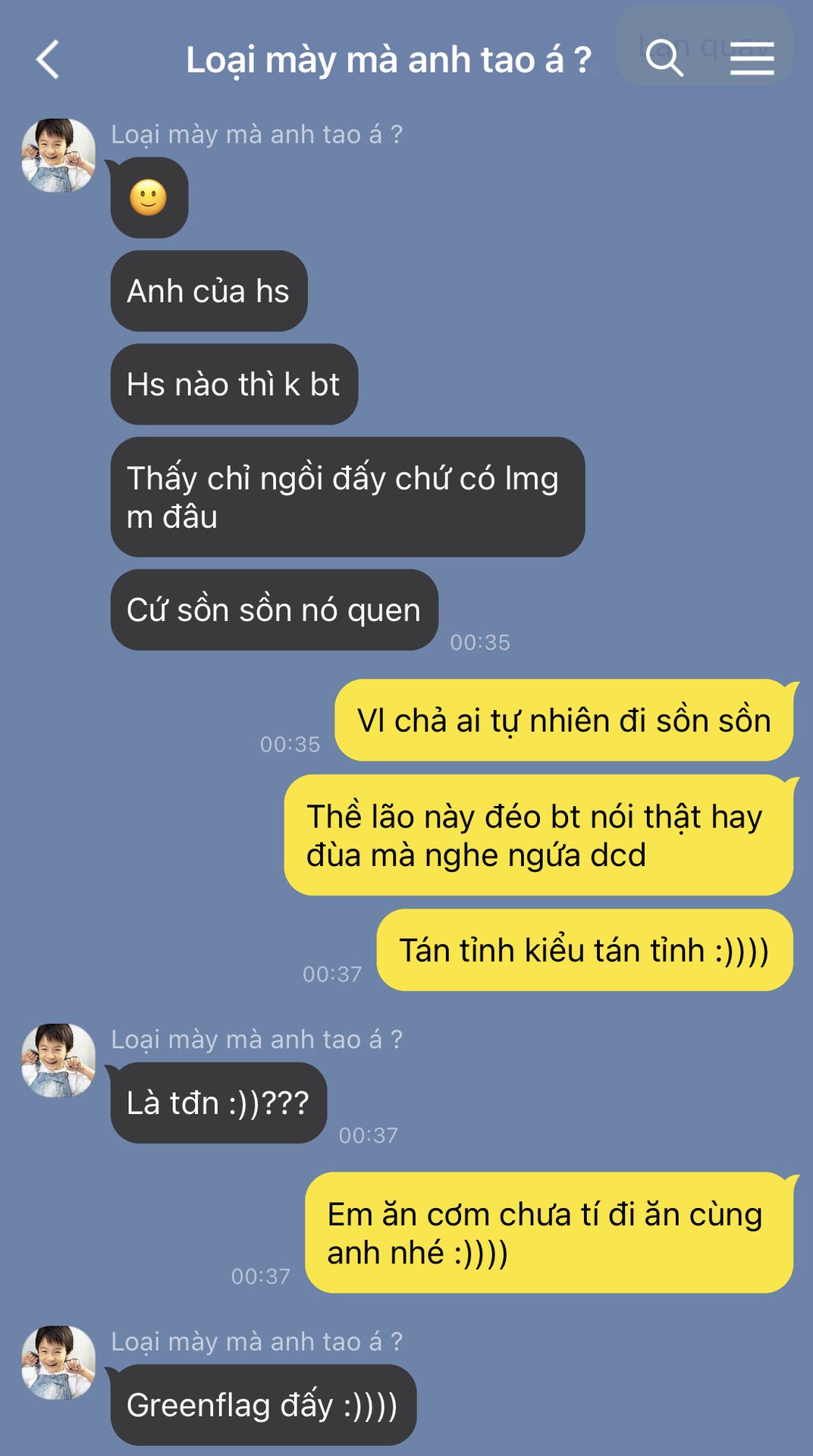Image resolution: width=813 pixels, height=1456 pixels.
Task: Tap the smiley emoji message bubble
Action: [149, 198]
